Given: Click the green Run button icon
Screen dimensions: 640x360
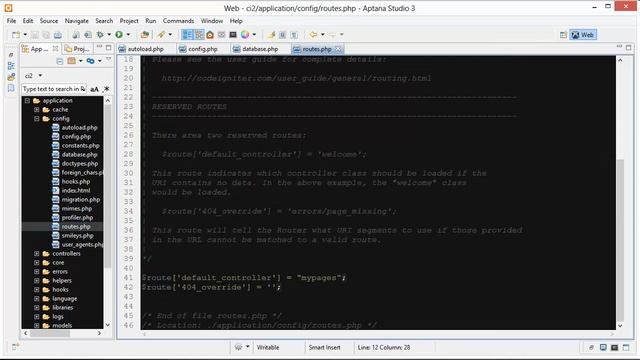Looking at the screenshot, I should click(x=119, y=35).
